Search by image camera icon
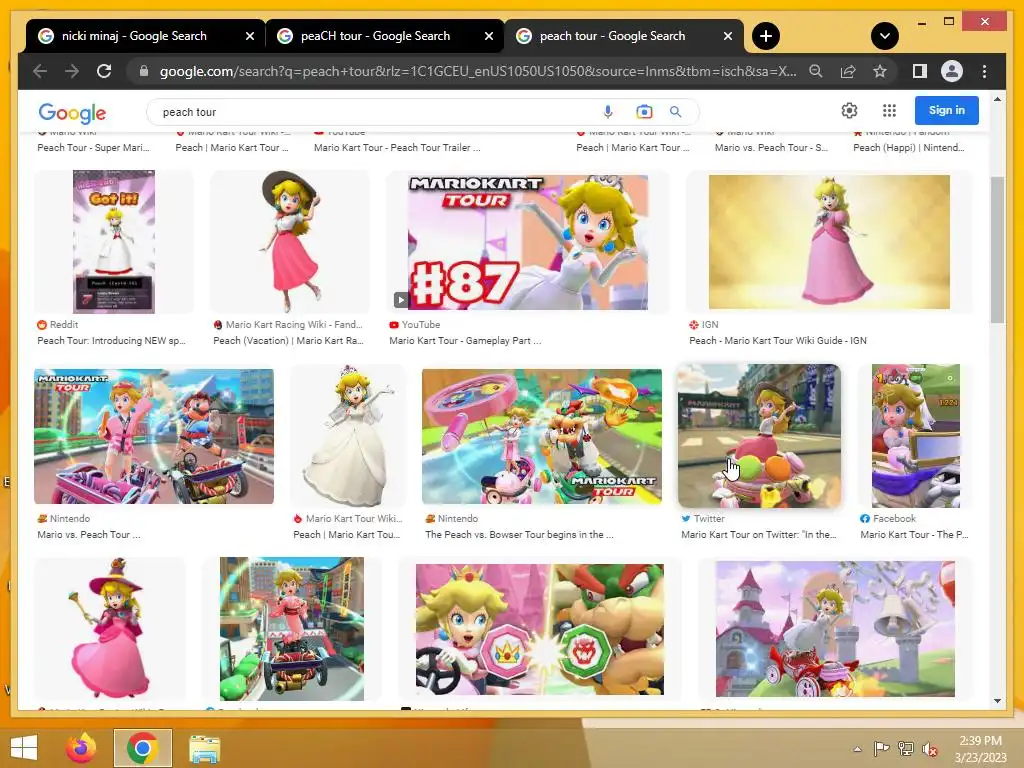This screenshot has width=1024, height=768. pos(644,112)
